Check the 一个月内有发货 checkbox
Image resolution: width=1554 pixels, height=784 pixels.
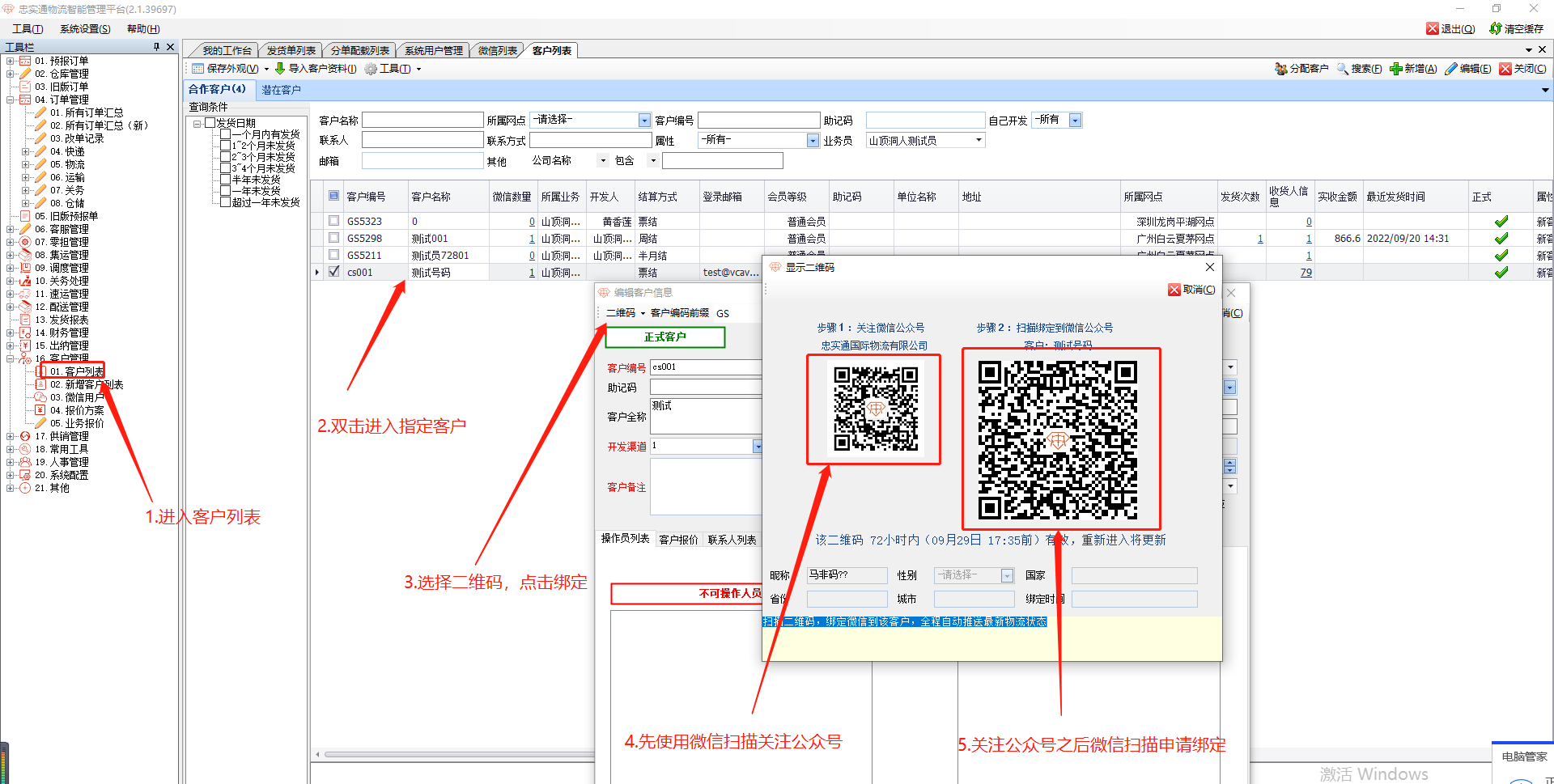pyautogui.click(x=227, y=135)
